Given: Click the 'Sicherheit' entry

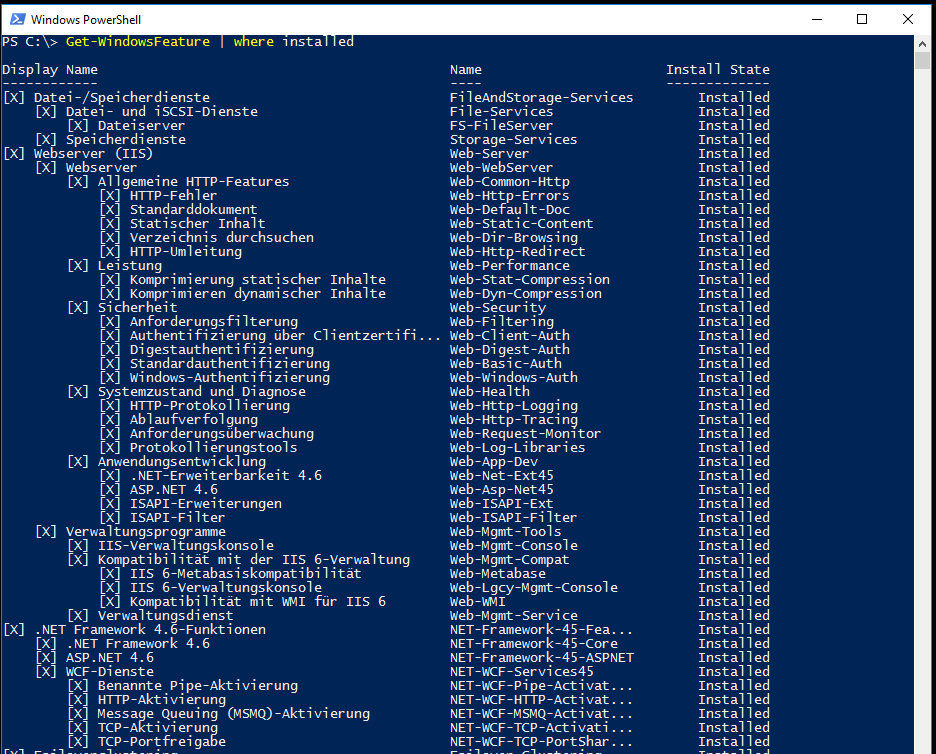Looking at the screenshot, I should (x=137, y=307).
